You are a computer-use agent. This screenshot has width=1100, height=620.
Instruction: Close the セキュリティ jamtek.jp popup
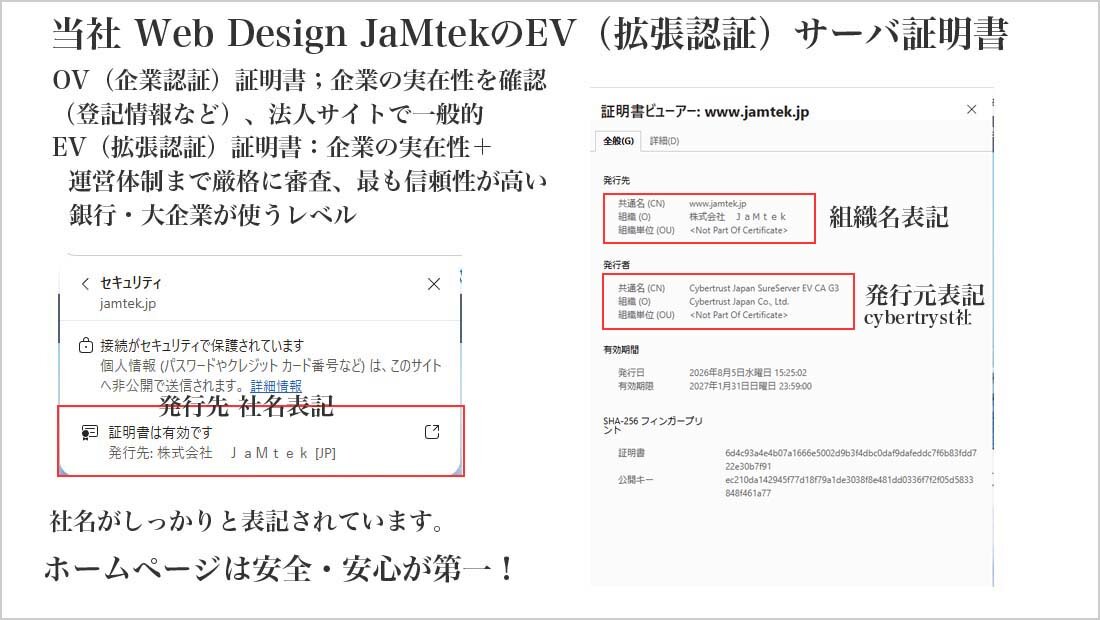coord(434,283)
